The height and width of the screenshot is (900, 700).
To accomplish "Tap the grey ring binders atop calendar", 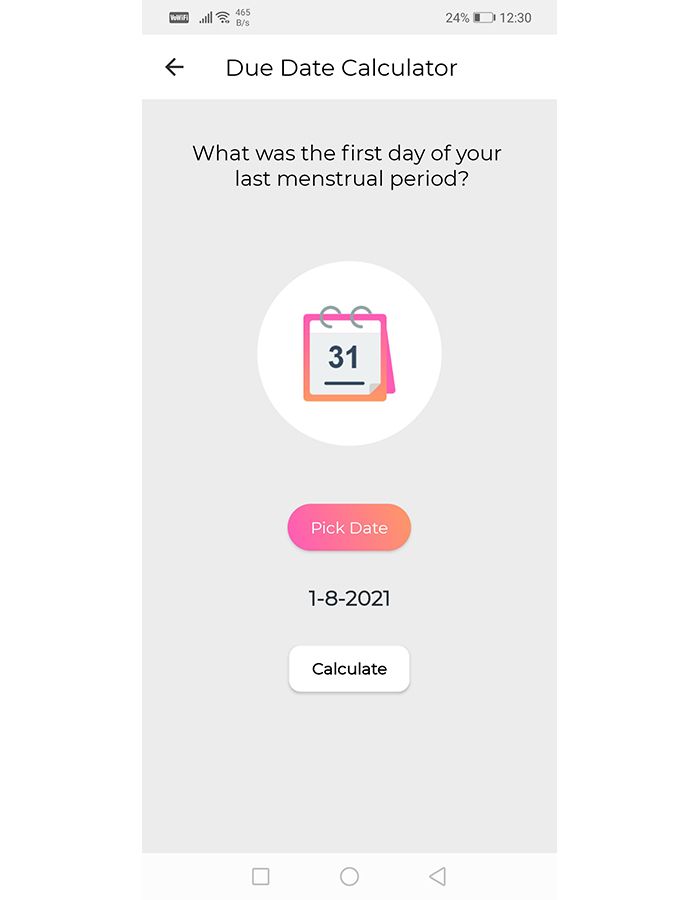I will coord(346,314).
